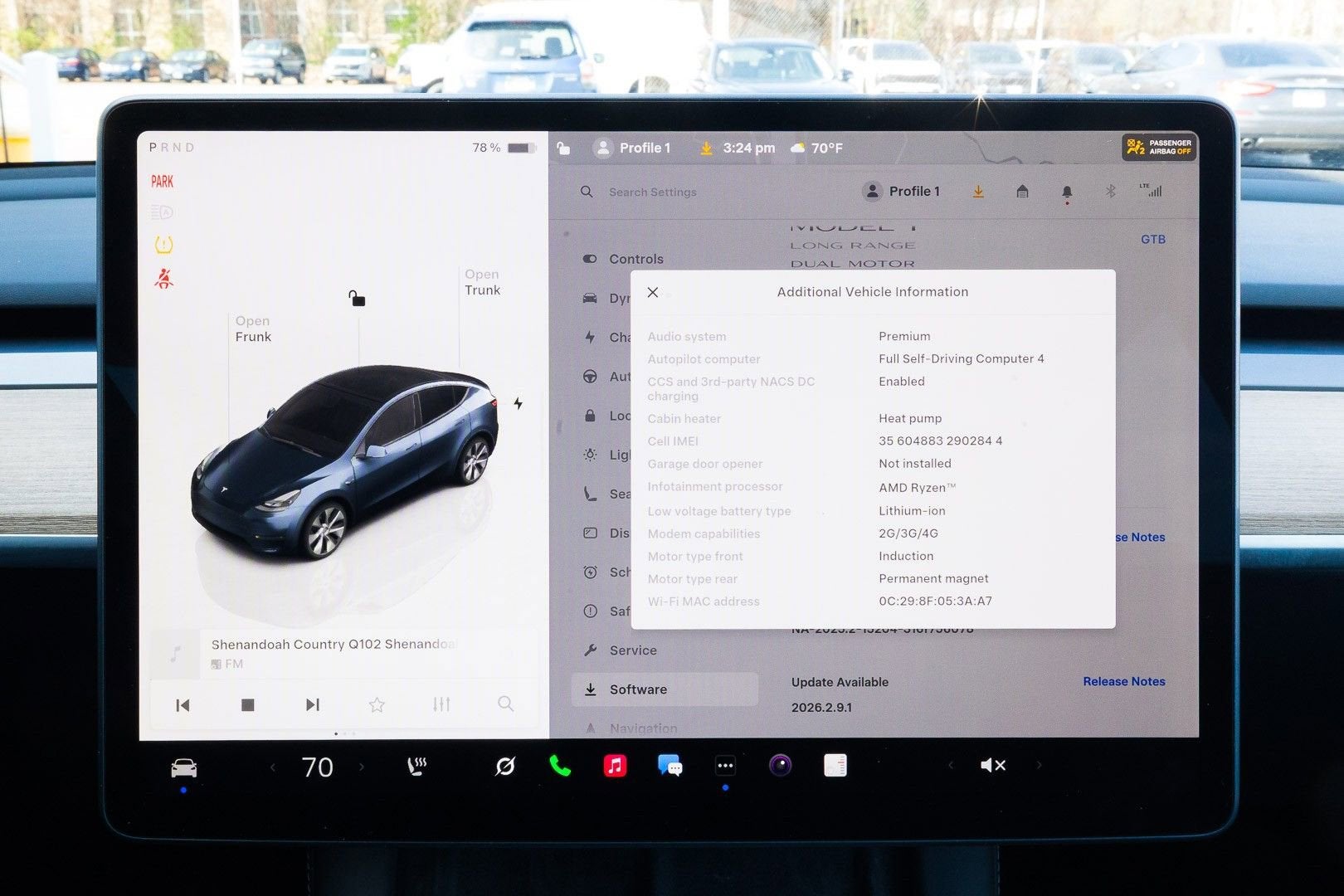Tap the GTB link near model name
Screen dimensions: 1344x896
[1153, 239]
